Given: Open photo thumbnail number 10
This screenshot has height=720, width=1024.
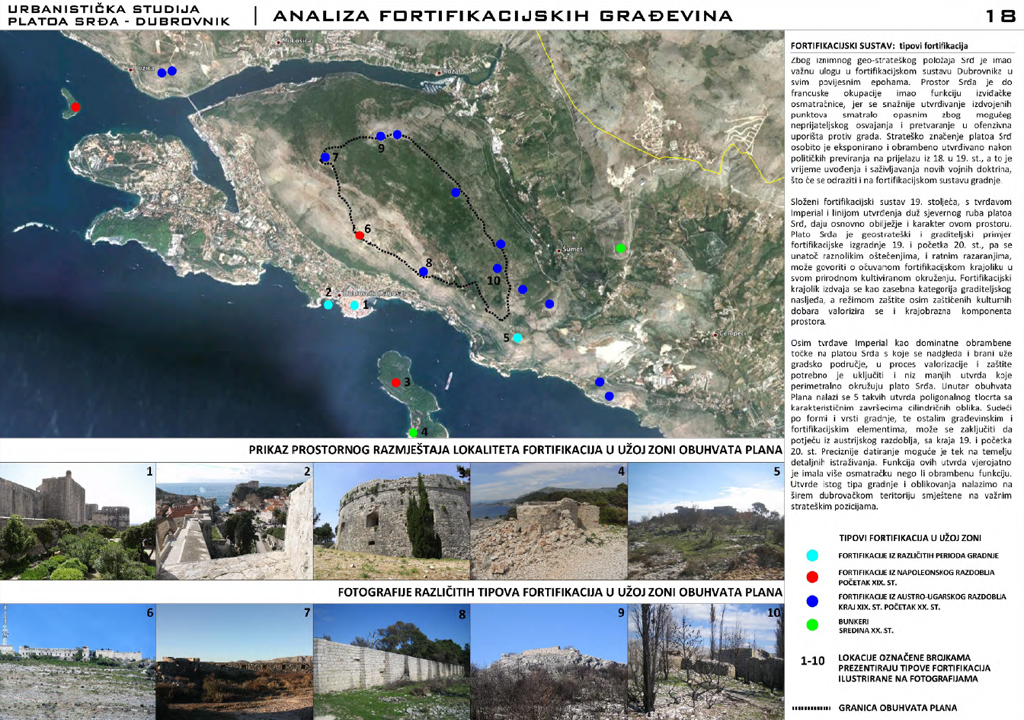Looking at the screenshot, I should click(705, 661).
